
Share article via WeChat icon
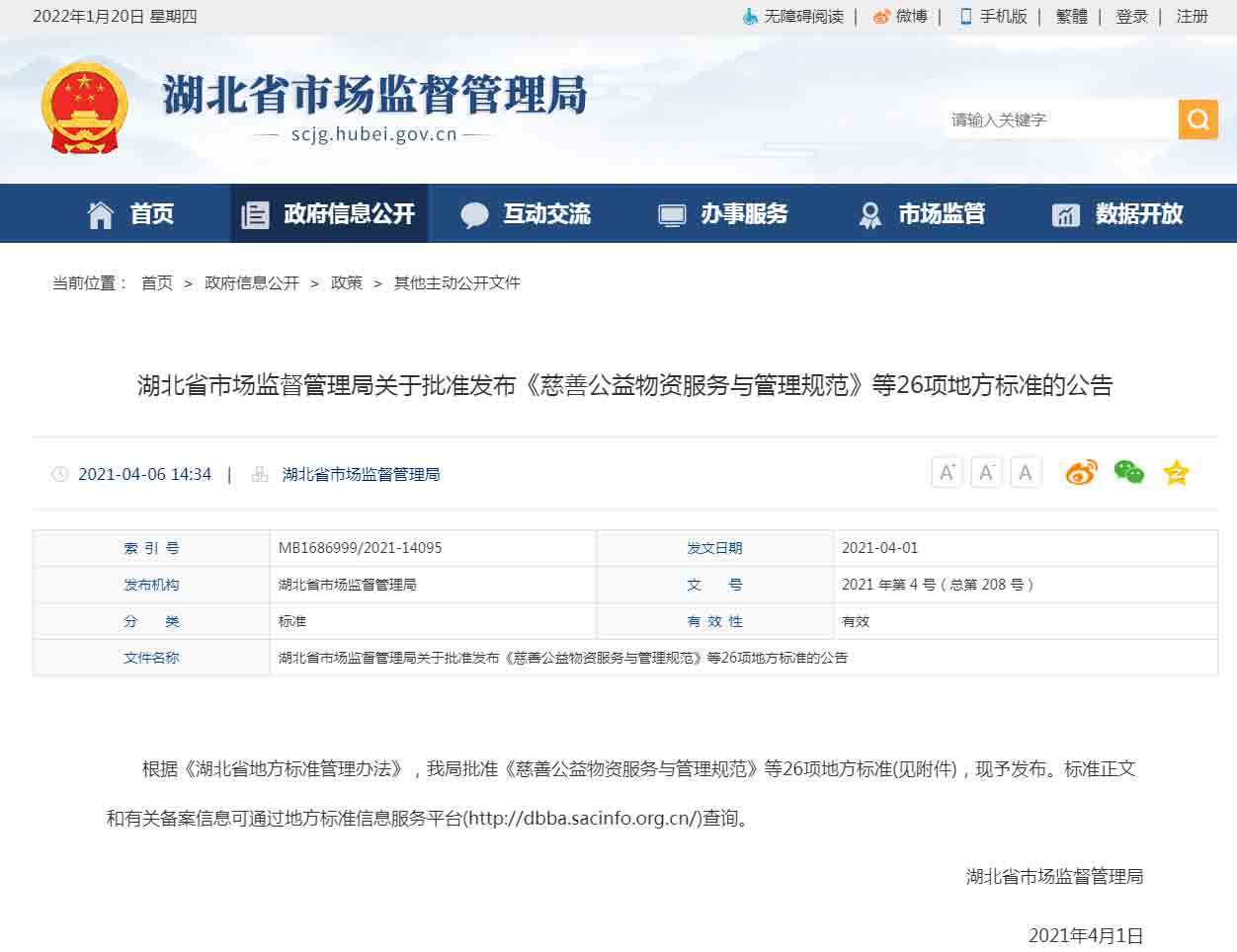1128,473
